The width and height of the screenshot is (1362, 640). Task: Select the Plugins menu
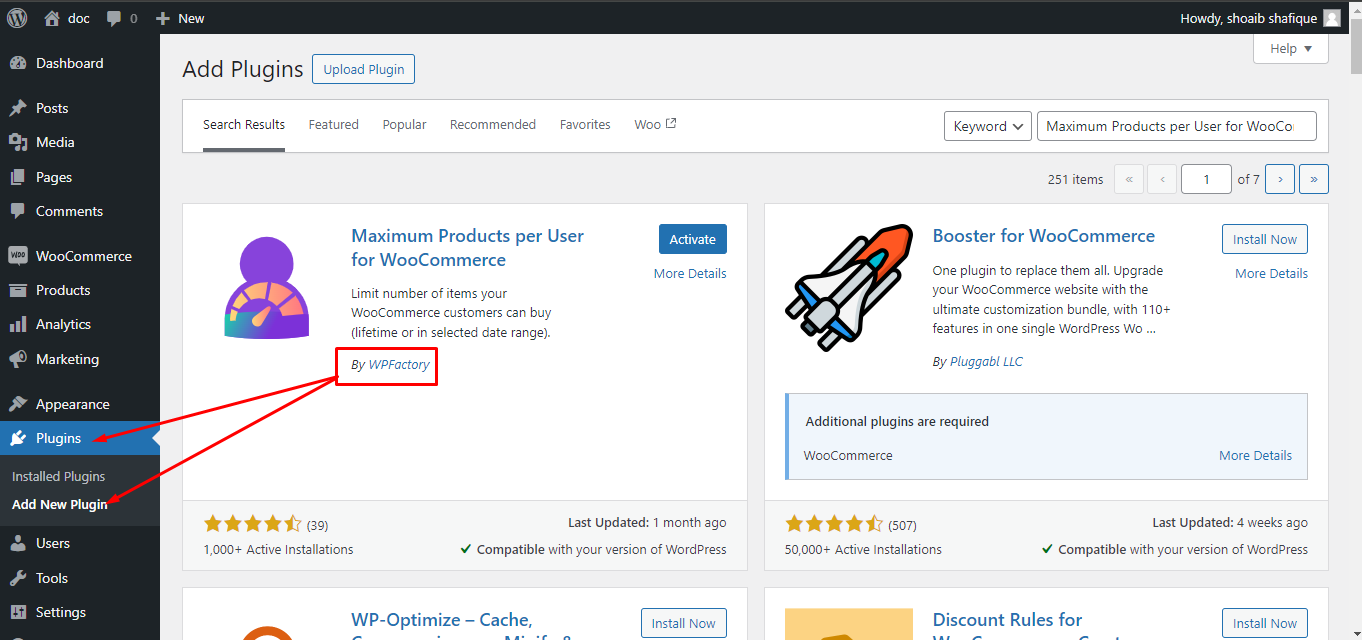coord(80,438)
